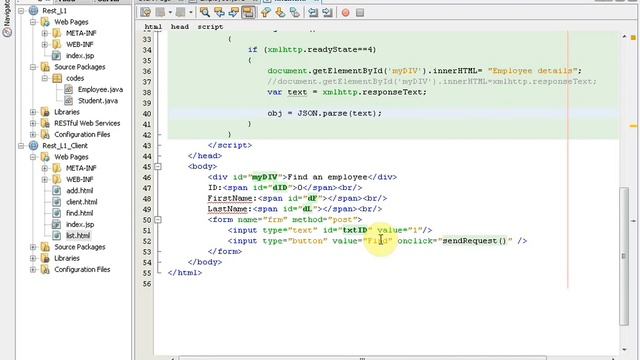Click the Find Selection magnifier icon

pyautogui.click(x=204, y=13)
